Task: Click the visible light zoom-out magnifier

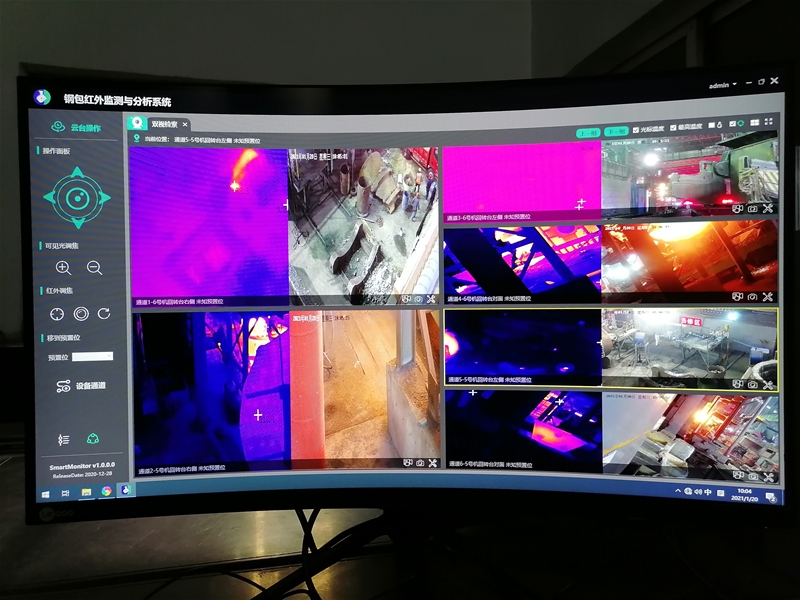Action: click(x=94, y=267)
